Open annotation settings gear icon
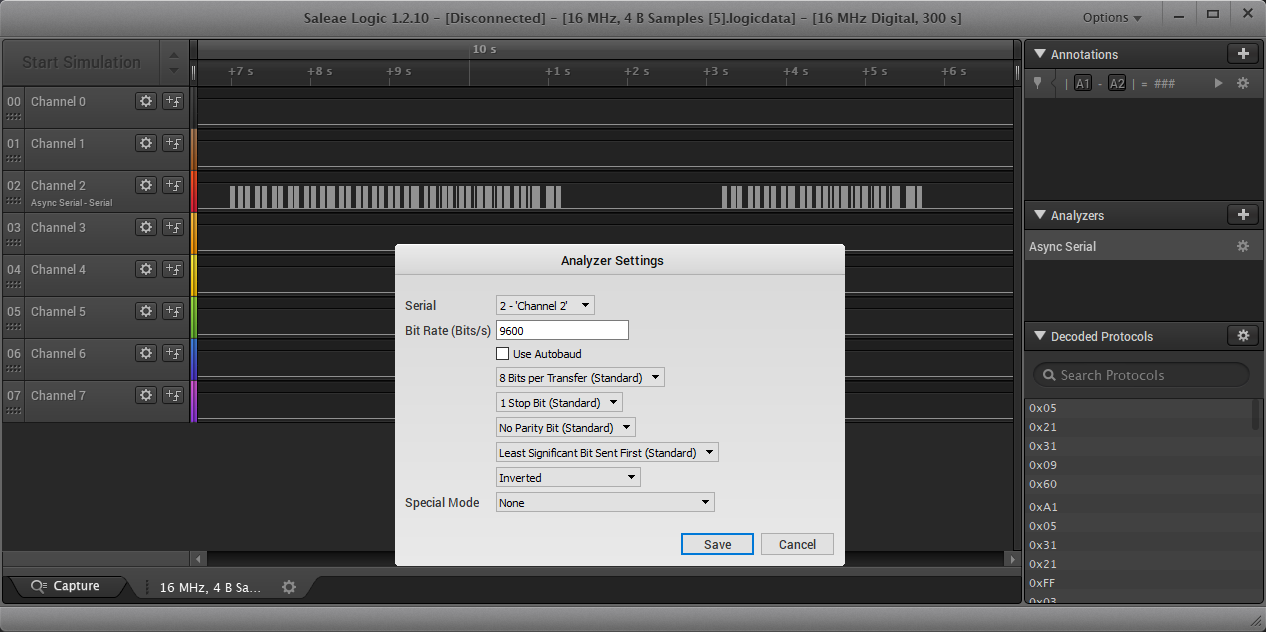Viewport: 1266px width, 632px height. pos(1243,83)
